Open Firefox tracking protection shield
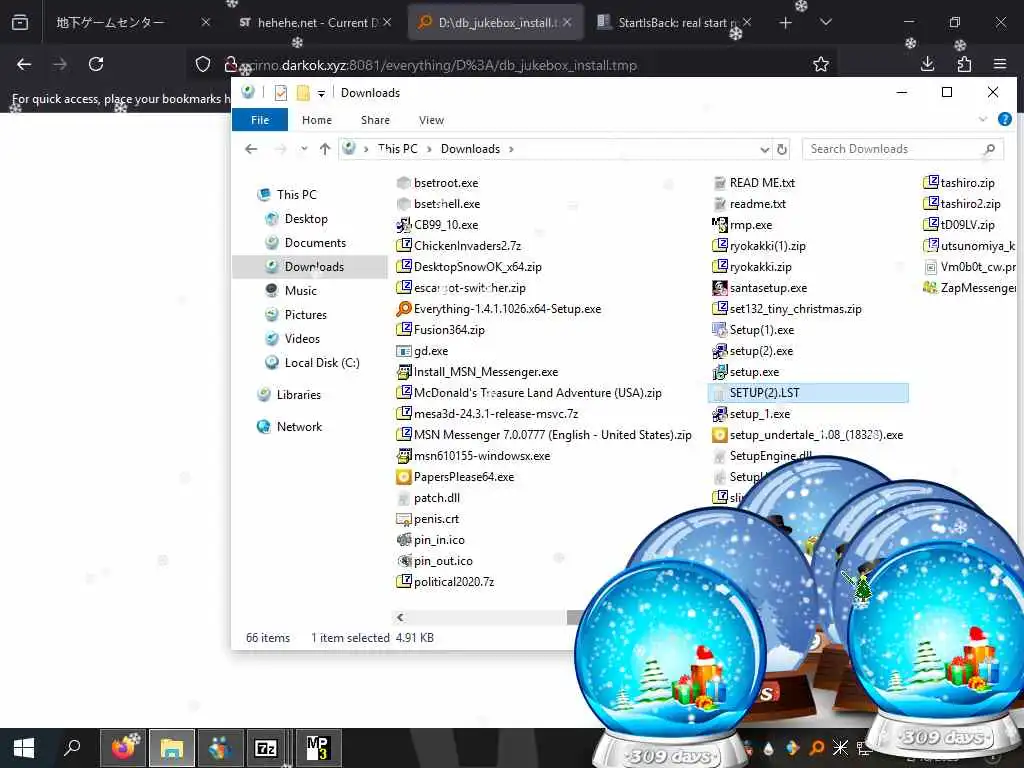 (203, 64)
